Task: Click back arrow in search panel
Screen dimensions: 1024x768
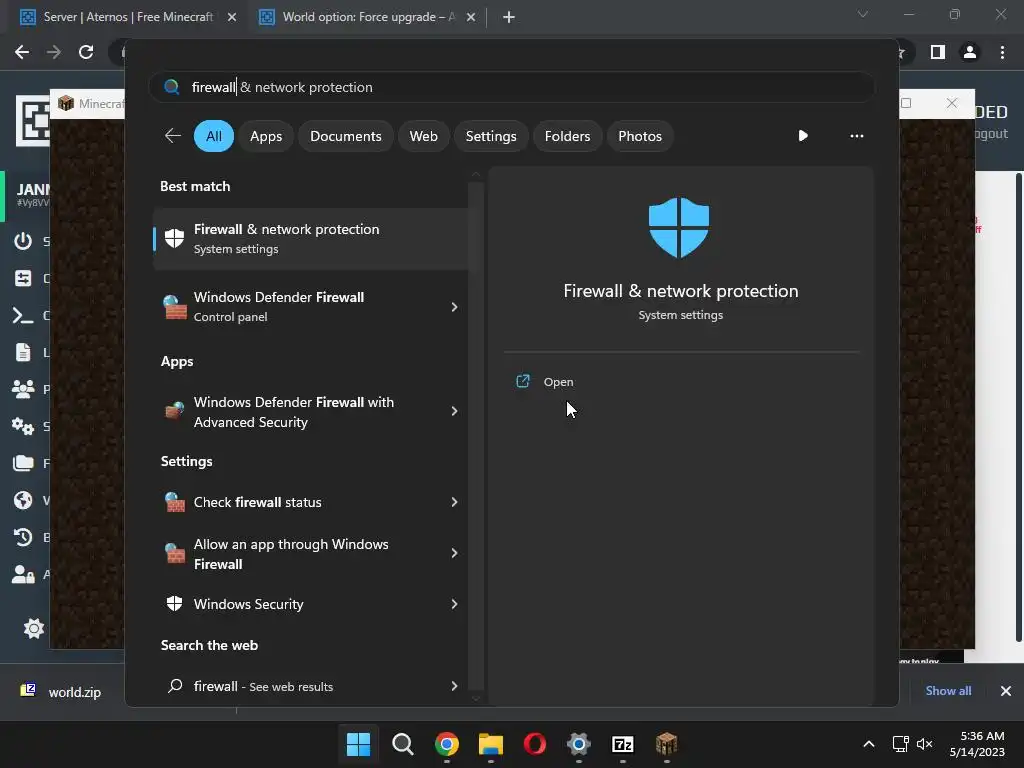Action: 172,136
